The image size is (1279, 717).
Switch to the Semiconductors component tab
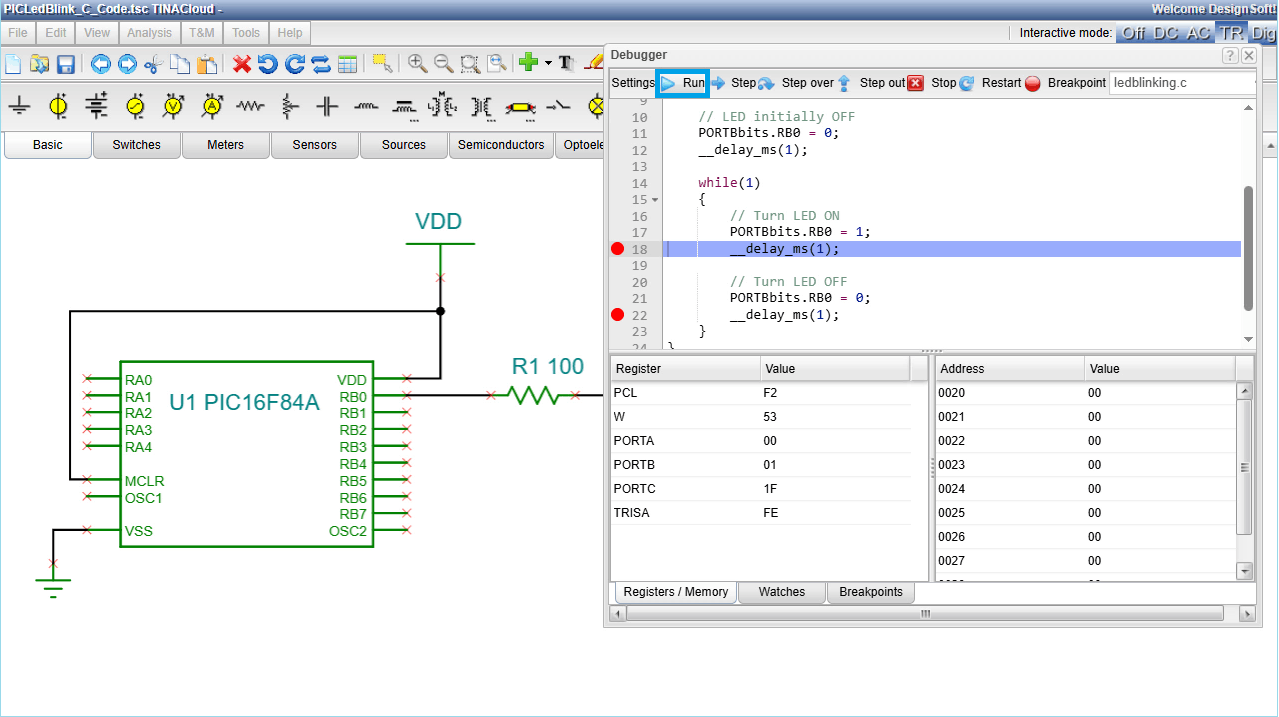501,145
